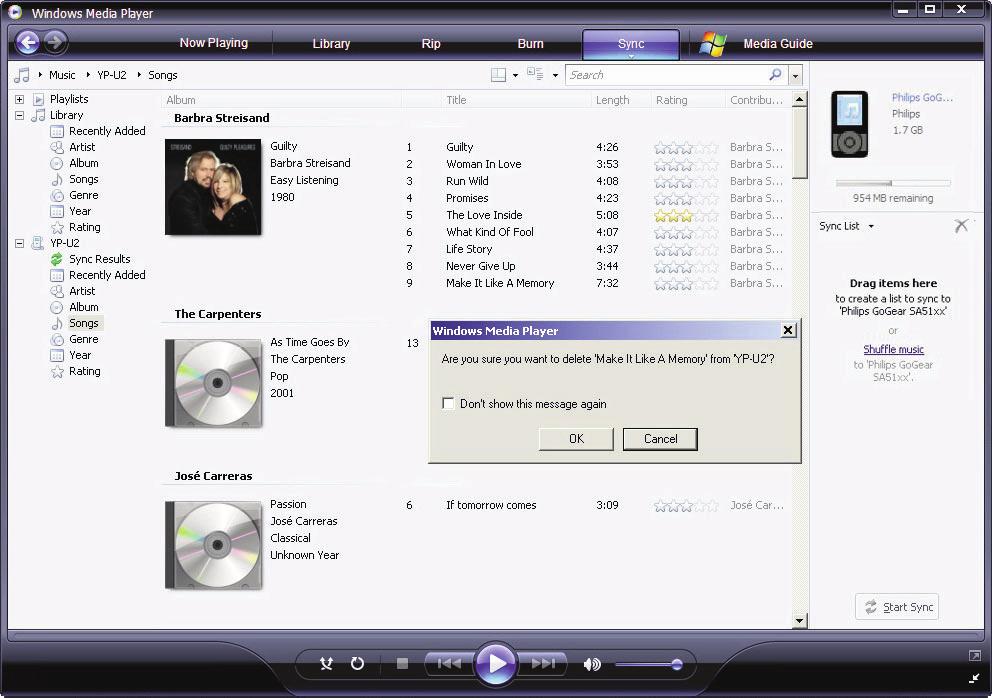Screen dimensions: 992x698
Task: Open the Sync tab menu arrow
Action: [631, 56]
